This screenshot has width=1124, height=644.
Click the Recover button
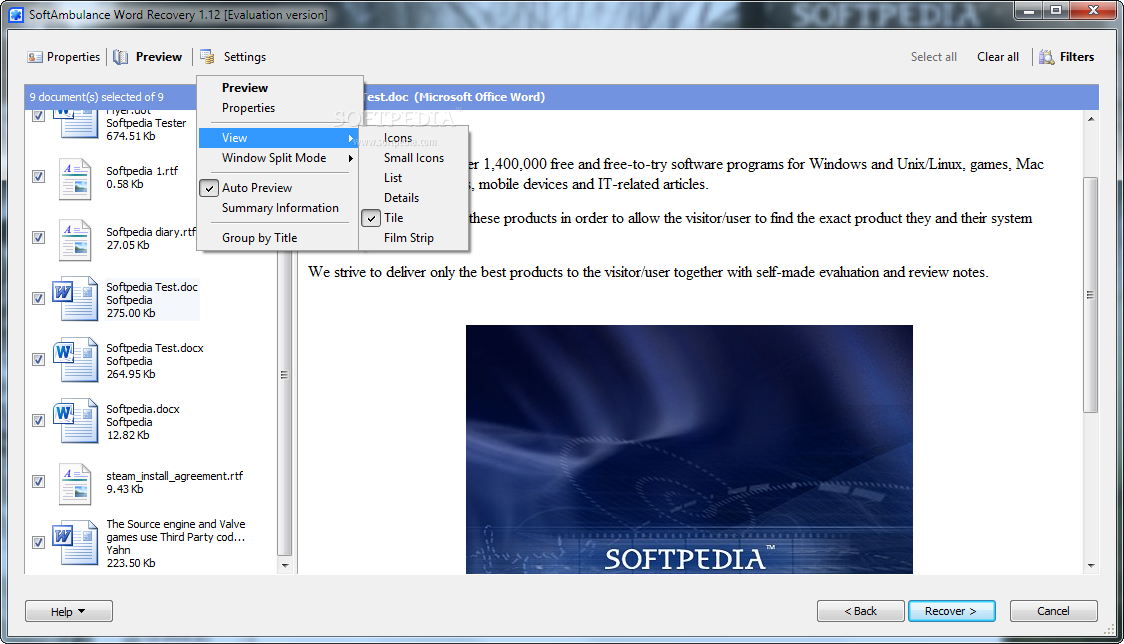coord(951,611)
